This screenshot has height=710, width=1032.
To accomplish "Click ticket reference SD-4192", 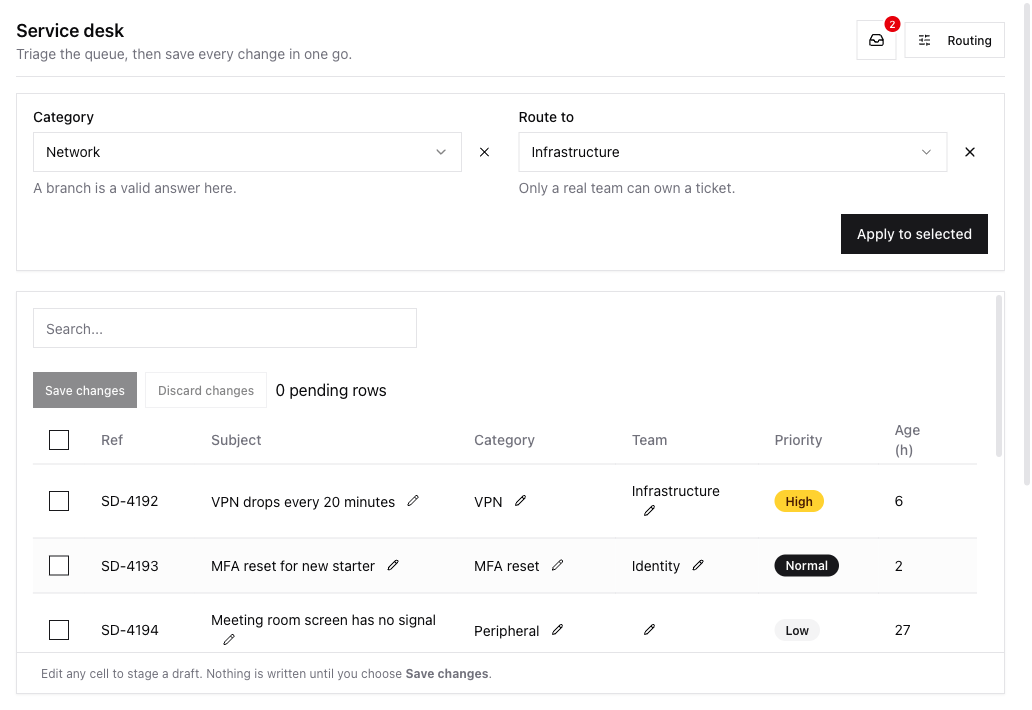I will 130,501.
